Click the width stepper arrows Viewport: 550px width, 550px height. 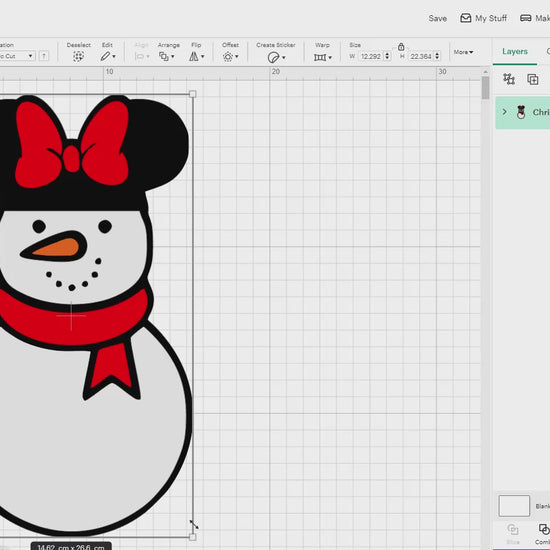tap(387, 56)
